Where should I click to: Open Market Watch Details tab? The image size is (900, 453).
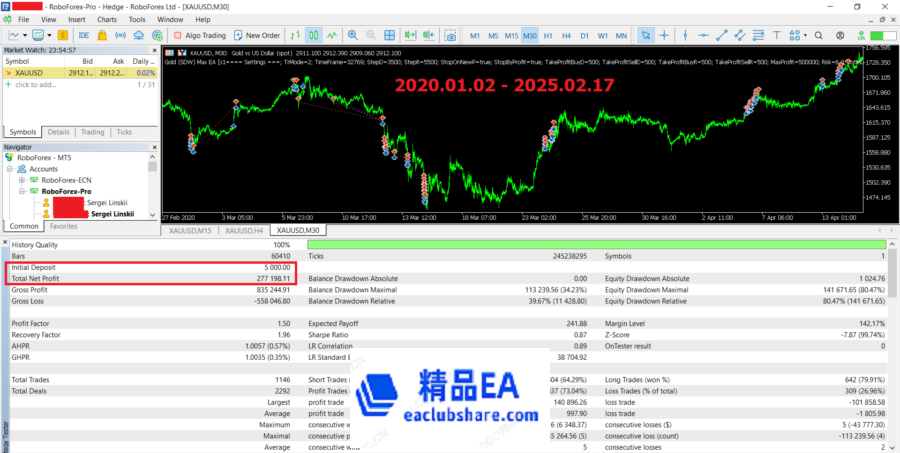click(x=59, y=132)
